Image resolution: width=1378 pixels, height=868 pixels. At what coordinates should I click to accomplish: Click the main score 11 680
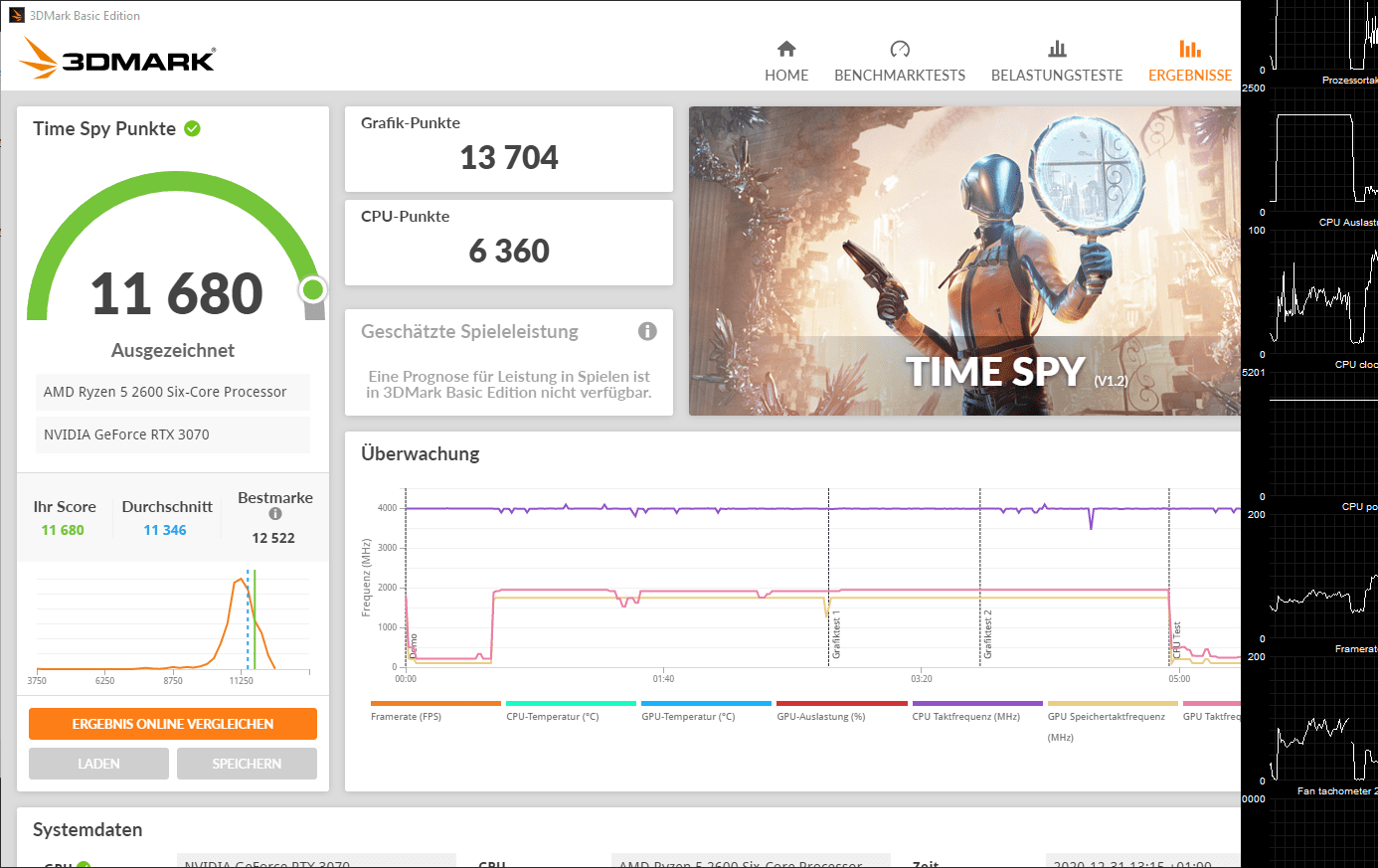point(177,293)
